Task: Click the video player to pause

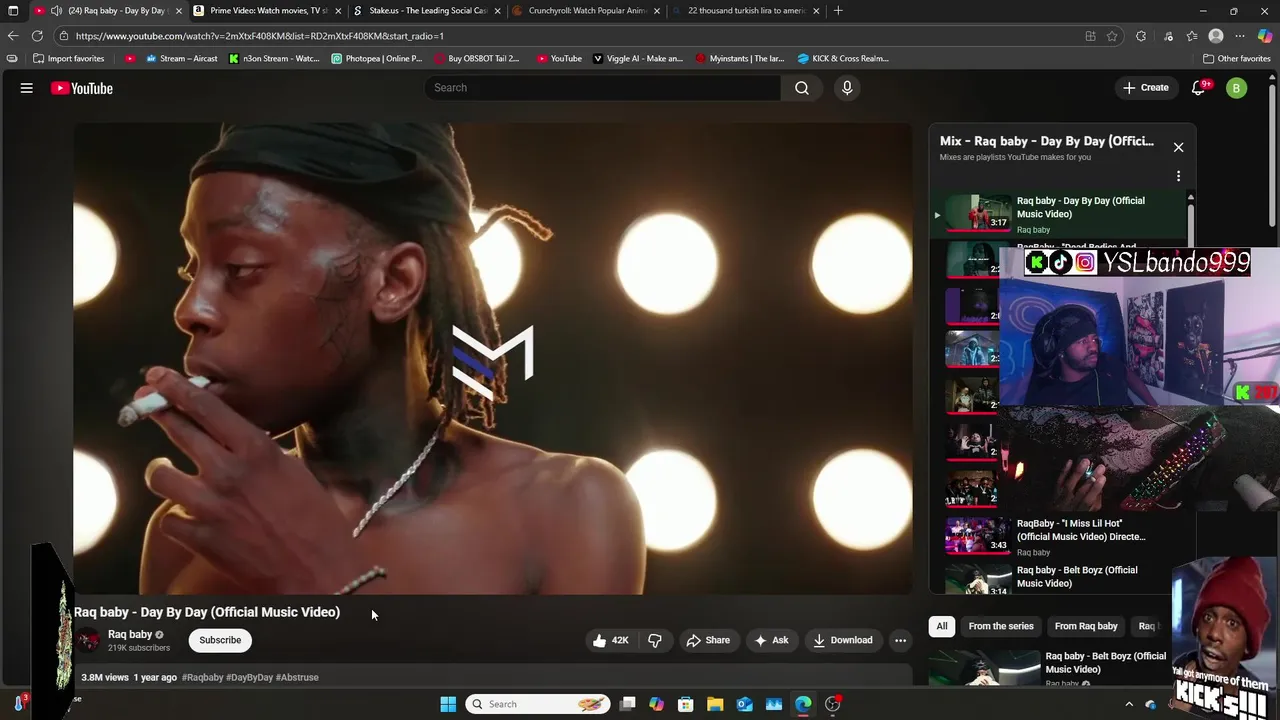Action: pyautogui.click(x=492, y=358)
